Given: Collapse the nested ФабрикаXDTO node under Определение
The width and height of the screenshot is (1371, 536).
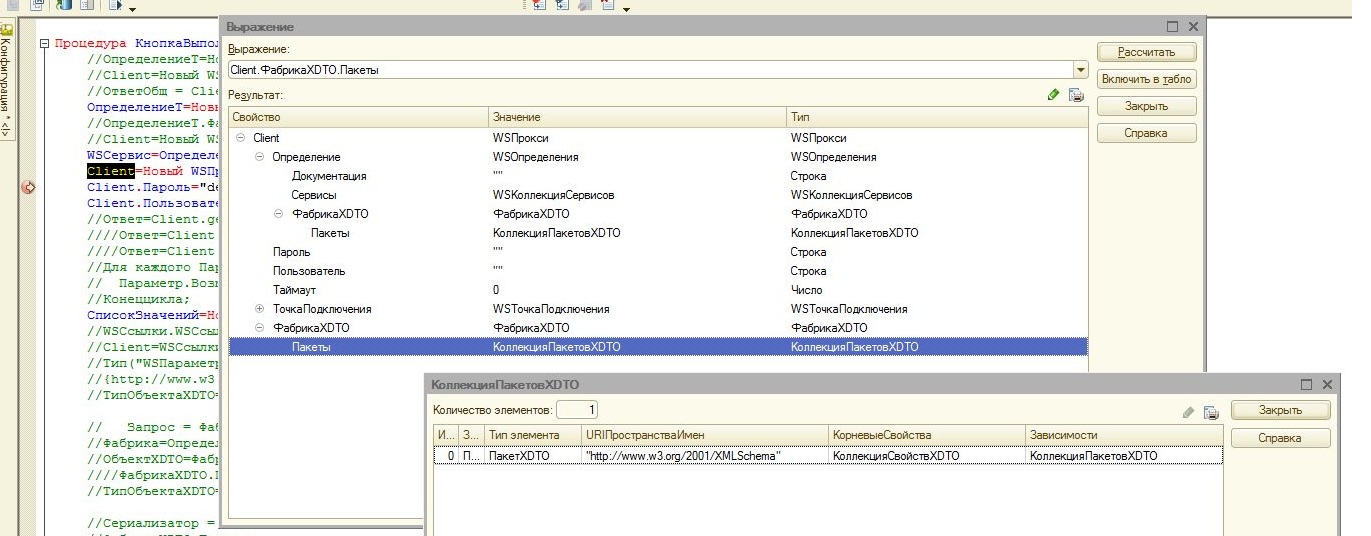Looking at the screenshot, I should [x=279, y=214].
